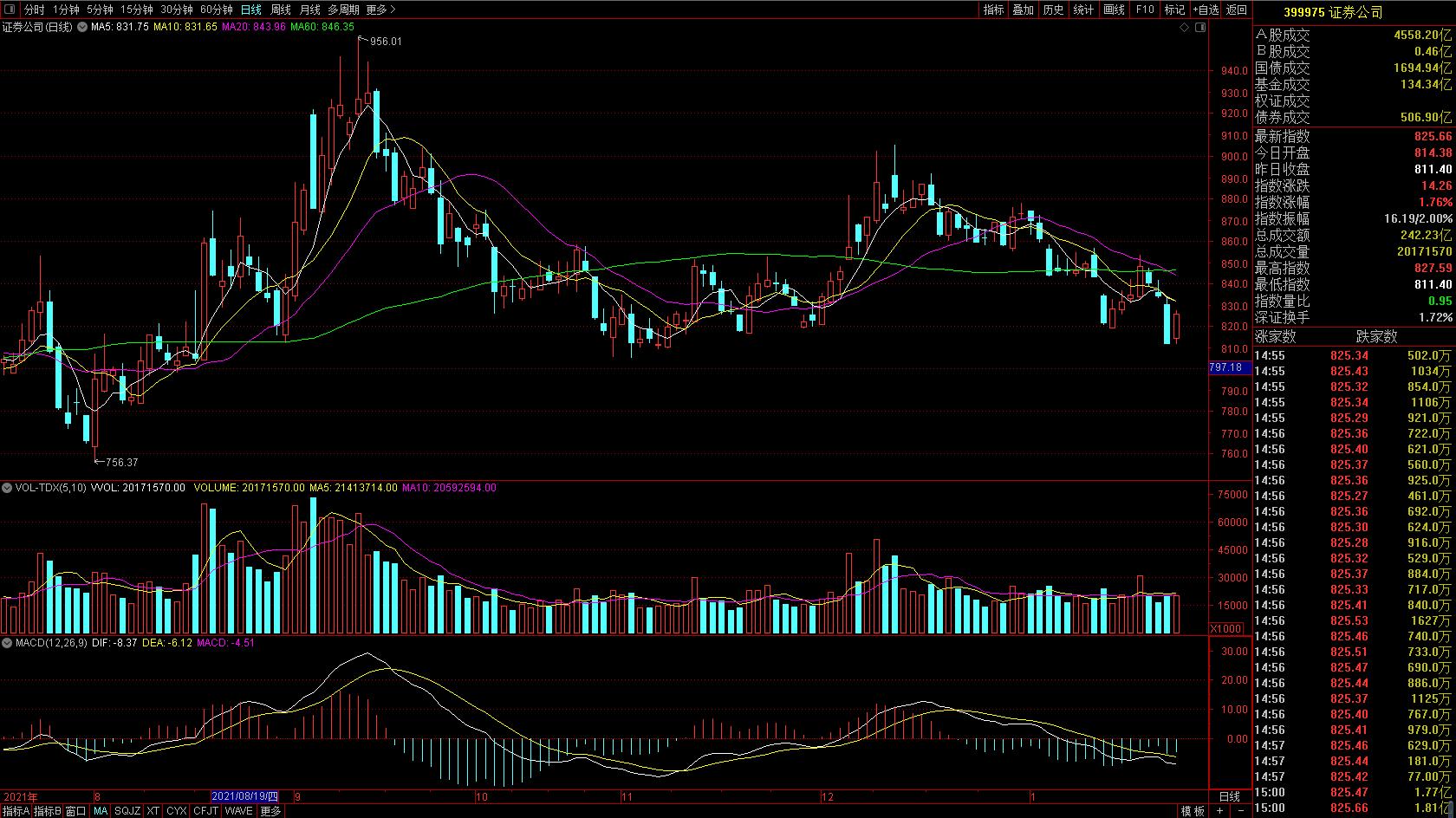Add to watchlist with +自选
Image resolution: width=1456 pixels, height=818 pixels.
tap(1206, 10)
